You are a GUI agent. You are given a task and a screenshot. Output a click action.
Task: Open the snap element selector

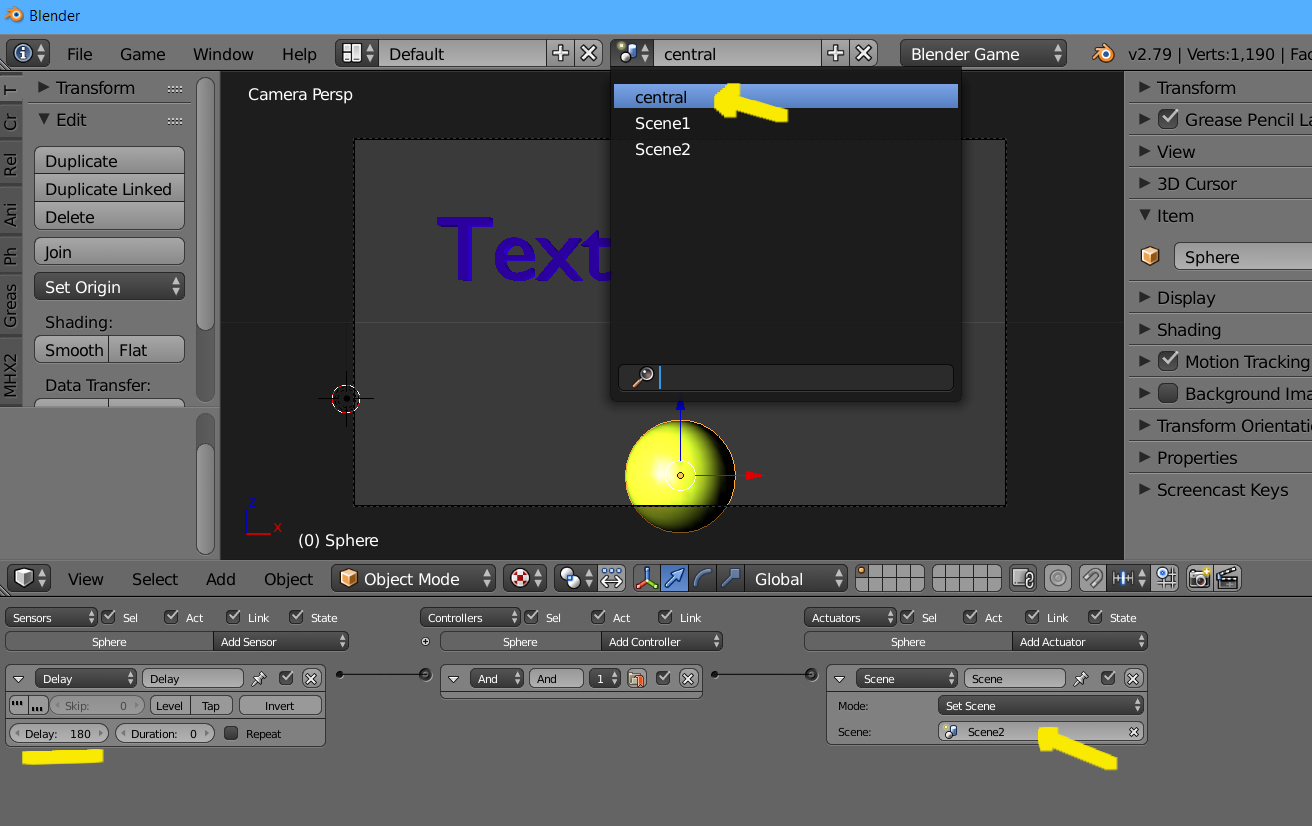[x=1129, y=578]
